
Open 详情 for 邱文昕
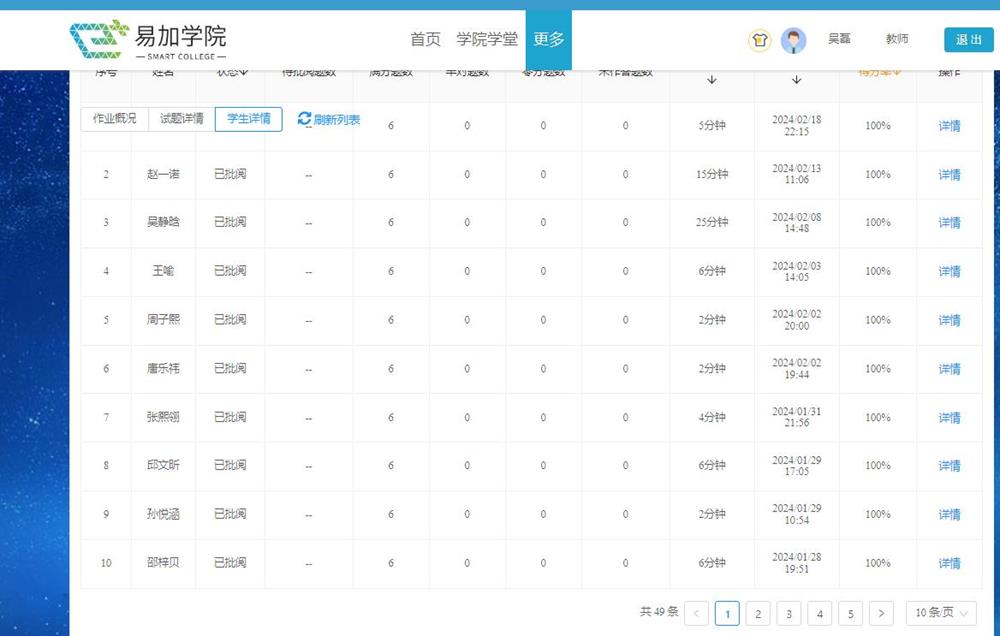tap(949, 466)
